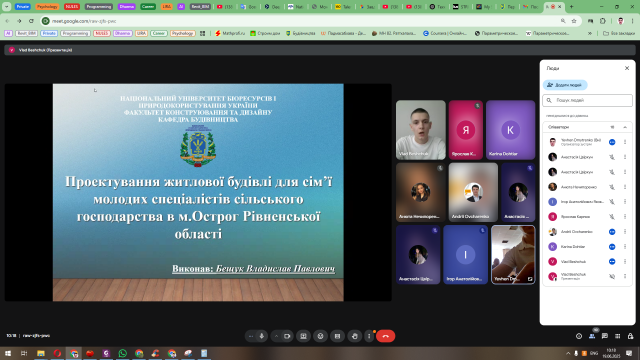This screenshot has width=640, height=360.
Task: Open audio settings arrow beside microphone
Action: tap(251, 336)
